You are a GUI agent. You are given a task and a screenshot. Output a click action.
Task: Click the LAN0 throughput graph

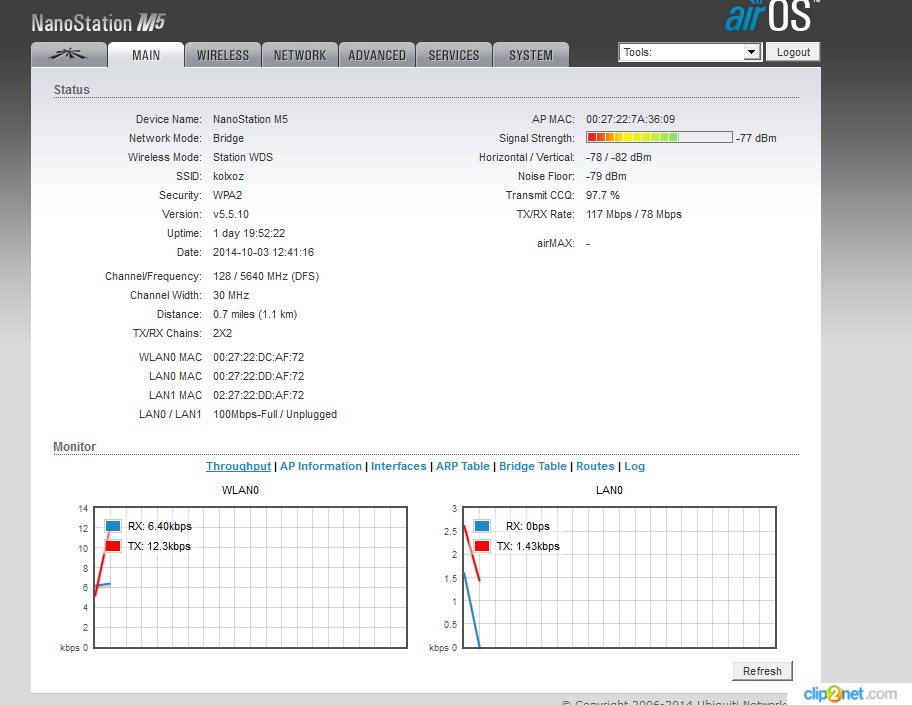tap(619, 577)
